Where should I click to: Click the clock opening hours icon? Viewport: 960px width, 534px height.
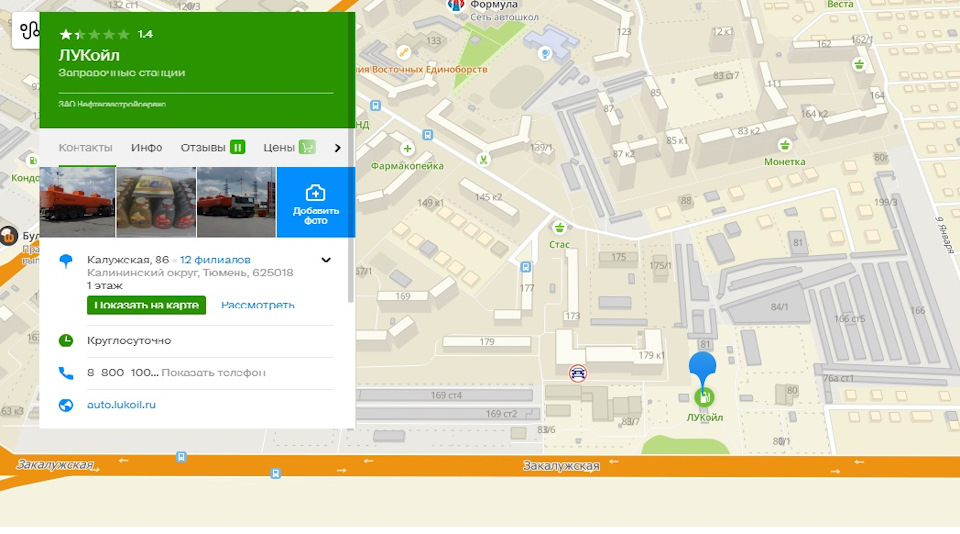(x=66, y=340)
